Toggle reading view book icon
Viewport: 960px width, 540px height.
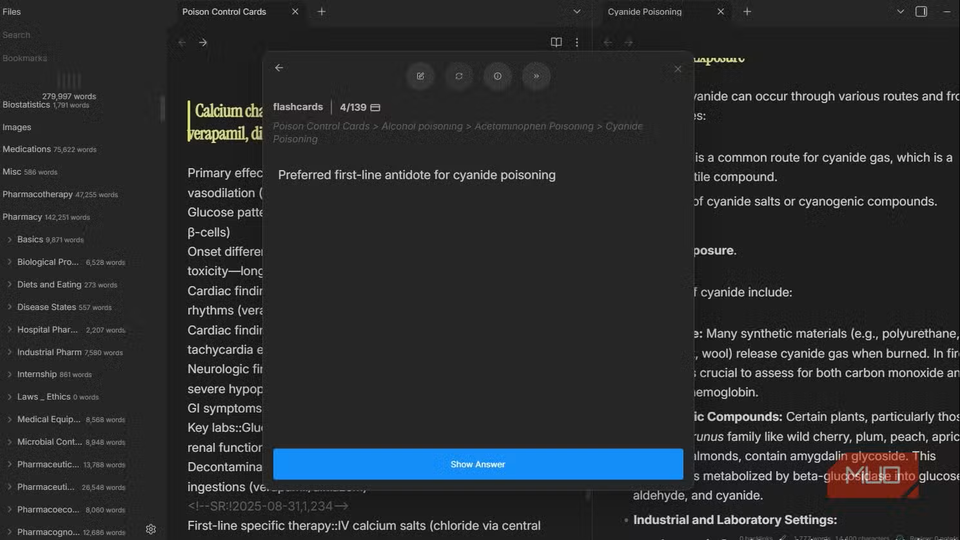(556, 43)
